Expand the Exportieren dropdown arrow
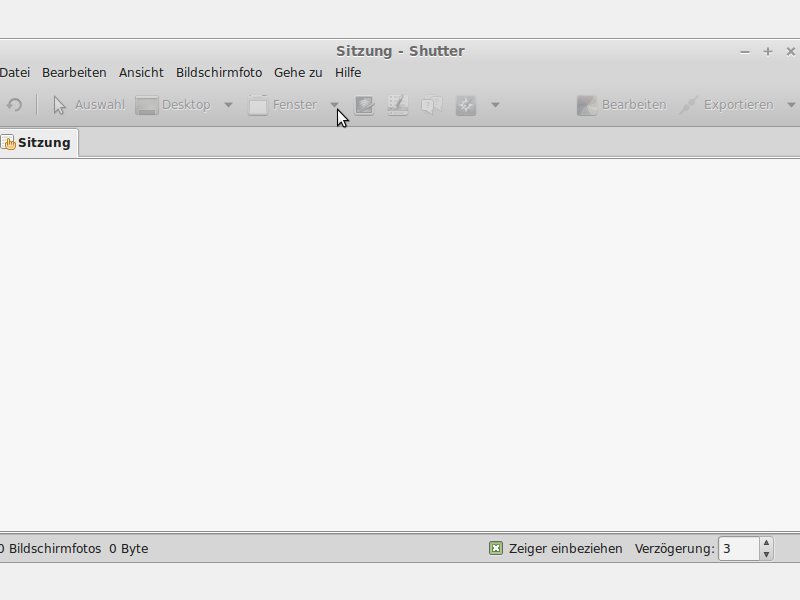Viewport: 800px width, 600px height. point(791,105)
